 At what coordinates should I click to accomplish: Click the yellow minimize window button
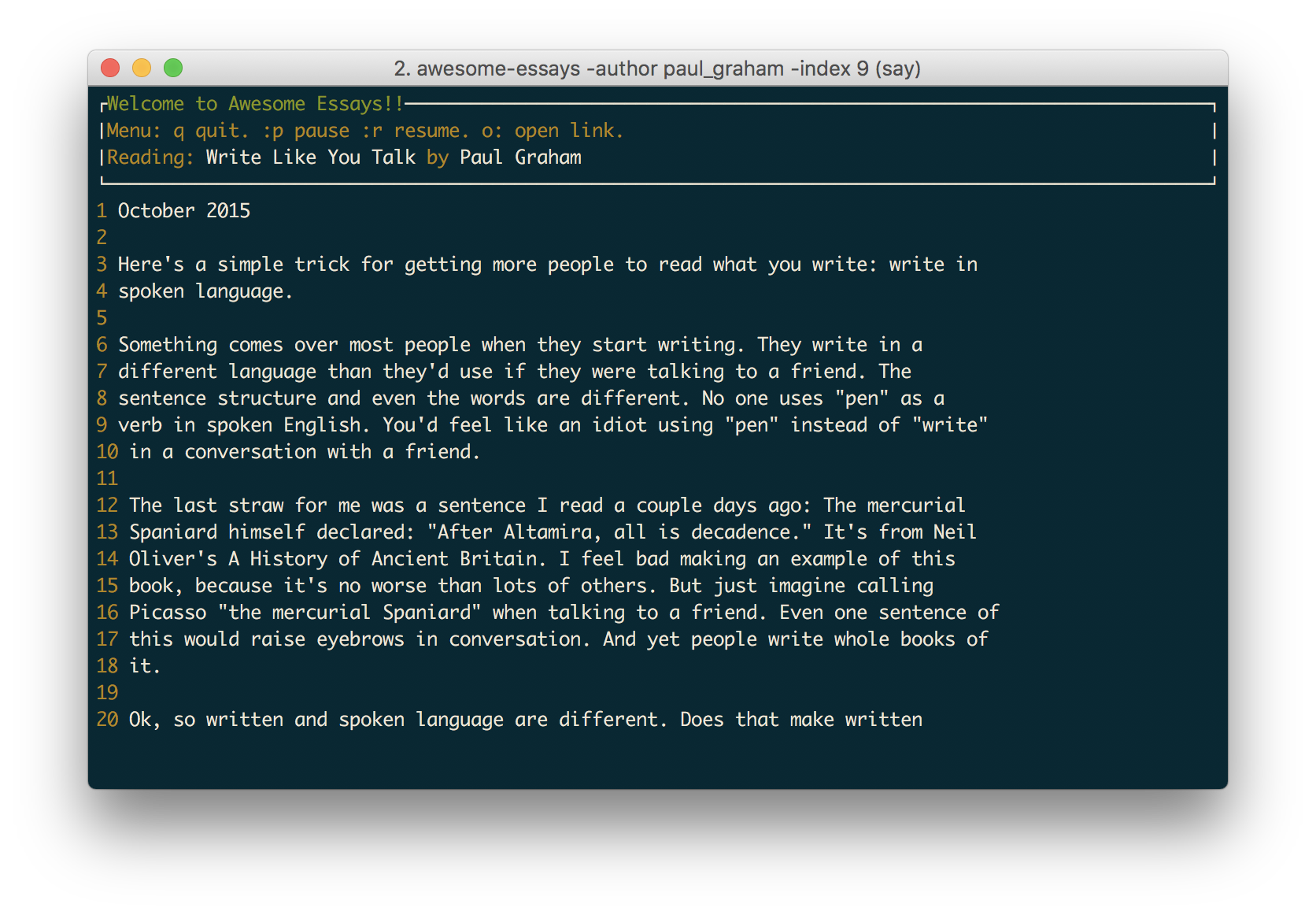click(x=142, y=69)
